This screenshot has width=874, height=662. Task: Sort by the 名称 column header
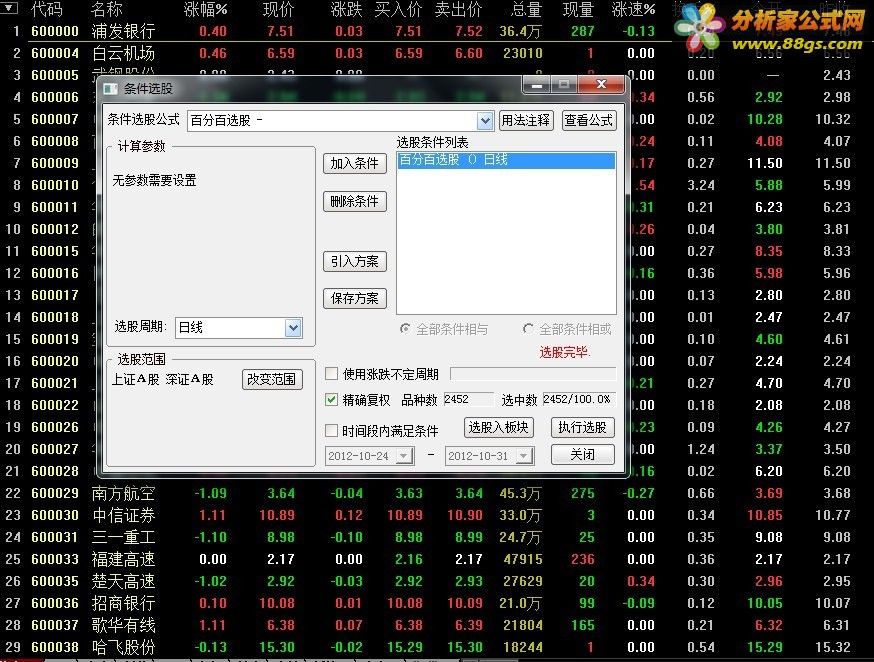click(106, 9)
